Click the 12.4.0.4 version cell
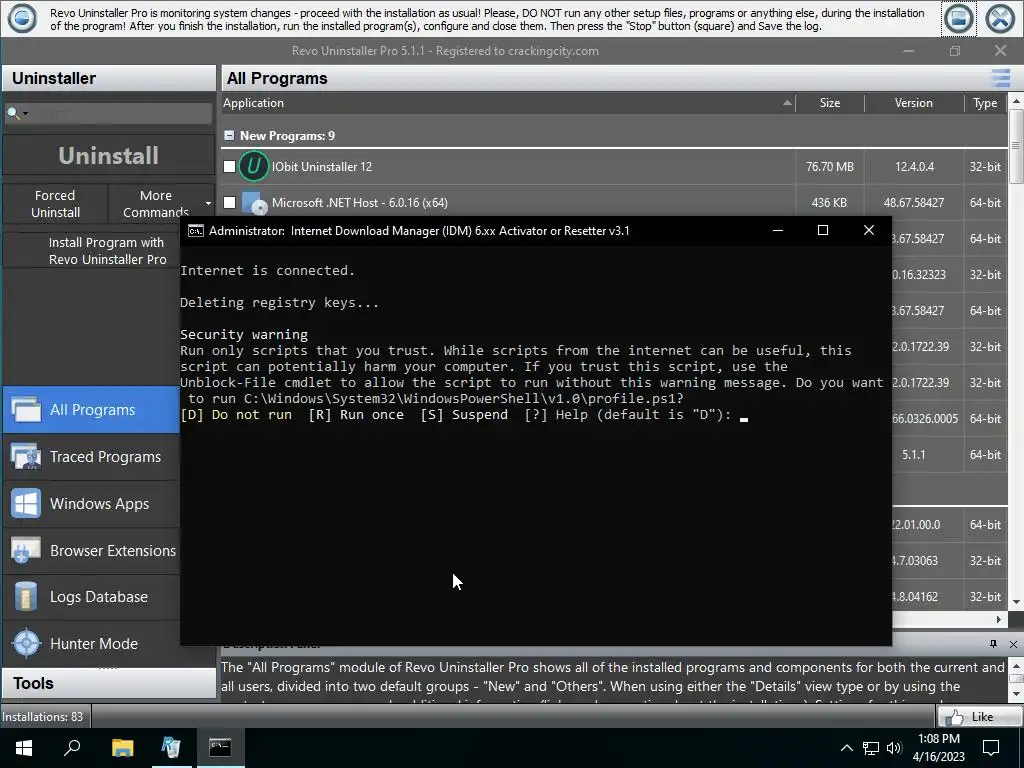The image size is (1024, 768). click(x=914, y=167)
